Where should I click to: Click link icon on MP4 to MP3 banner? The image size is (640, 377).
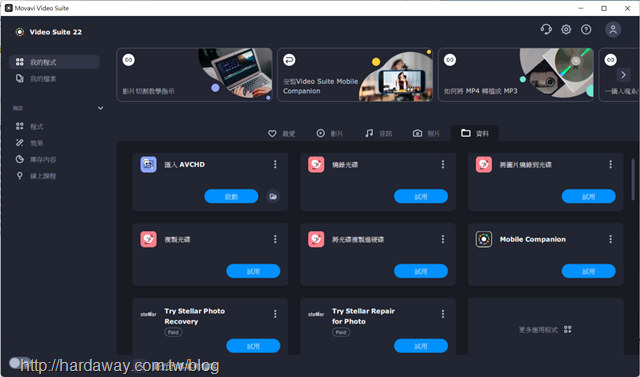coord(450,60)
